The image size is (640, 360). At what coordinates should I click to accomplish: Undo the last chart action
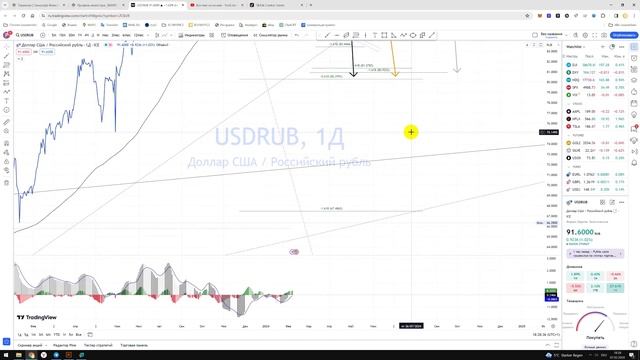tap(297, 36)
